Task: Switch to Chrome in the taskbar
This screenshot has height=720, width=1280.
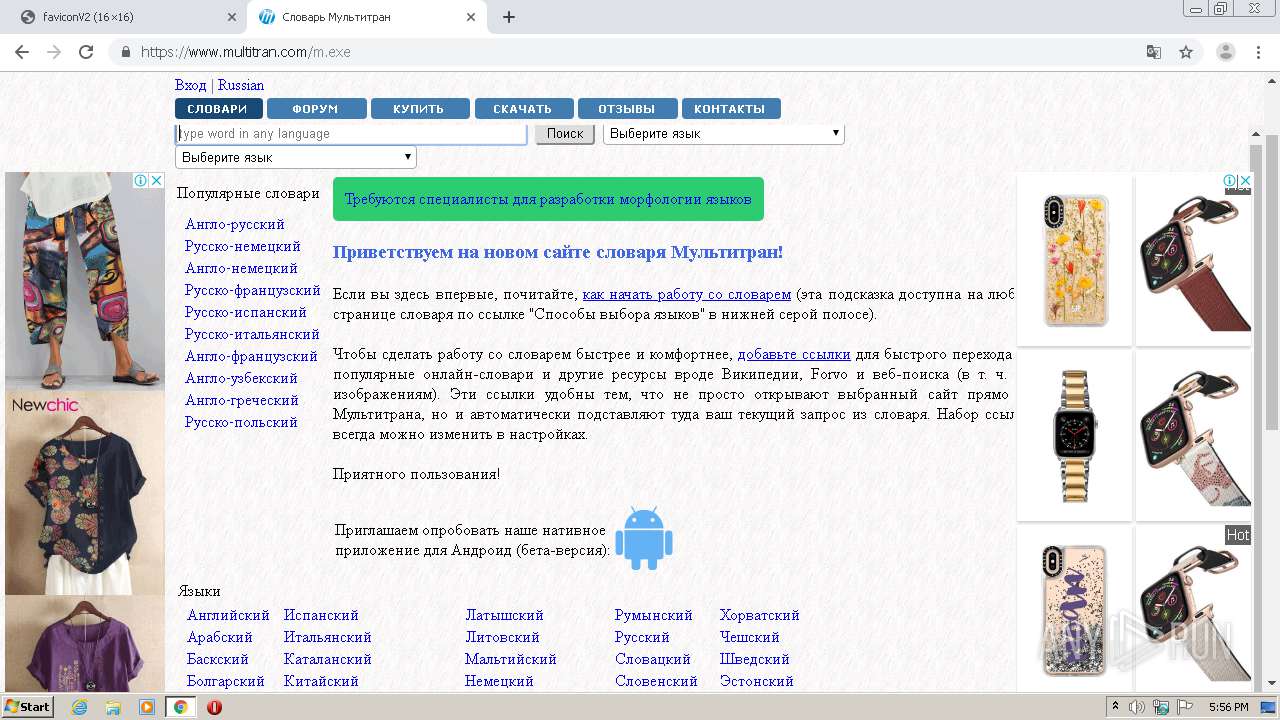Action: [x=181, y=707]
